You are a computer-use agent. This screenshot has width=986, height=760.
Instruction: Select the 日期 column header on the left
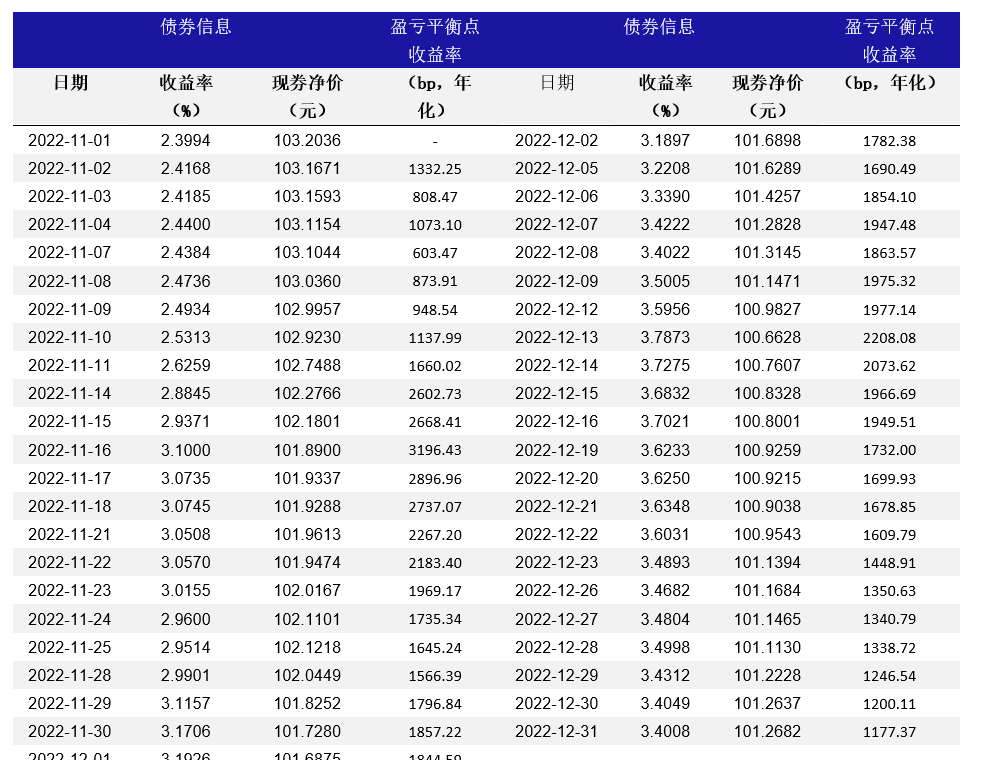point(72,83)
